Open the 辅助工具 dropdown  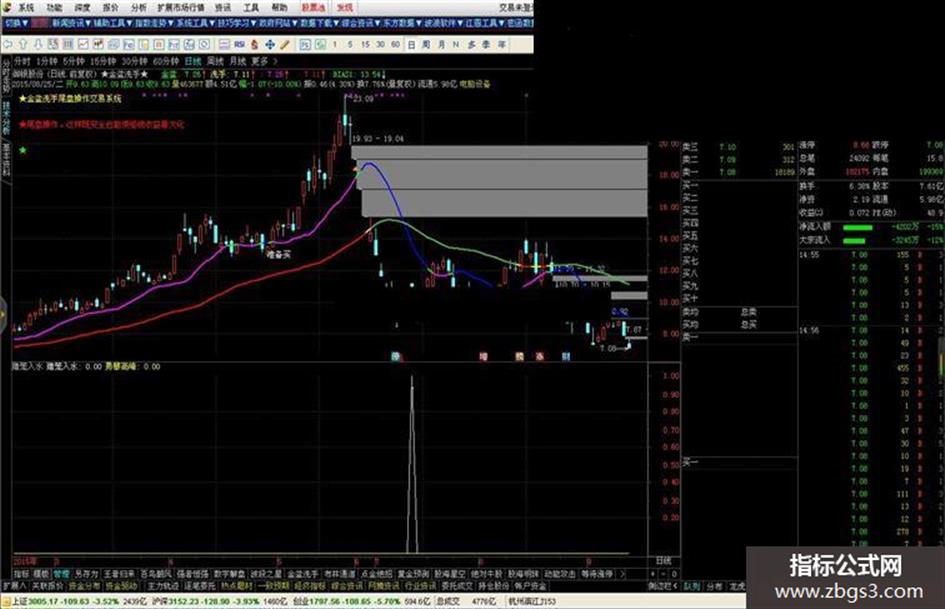[112, 23]
